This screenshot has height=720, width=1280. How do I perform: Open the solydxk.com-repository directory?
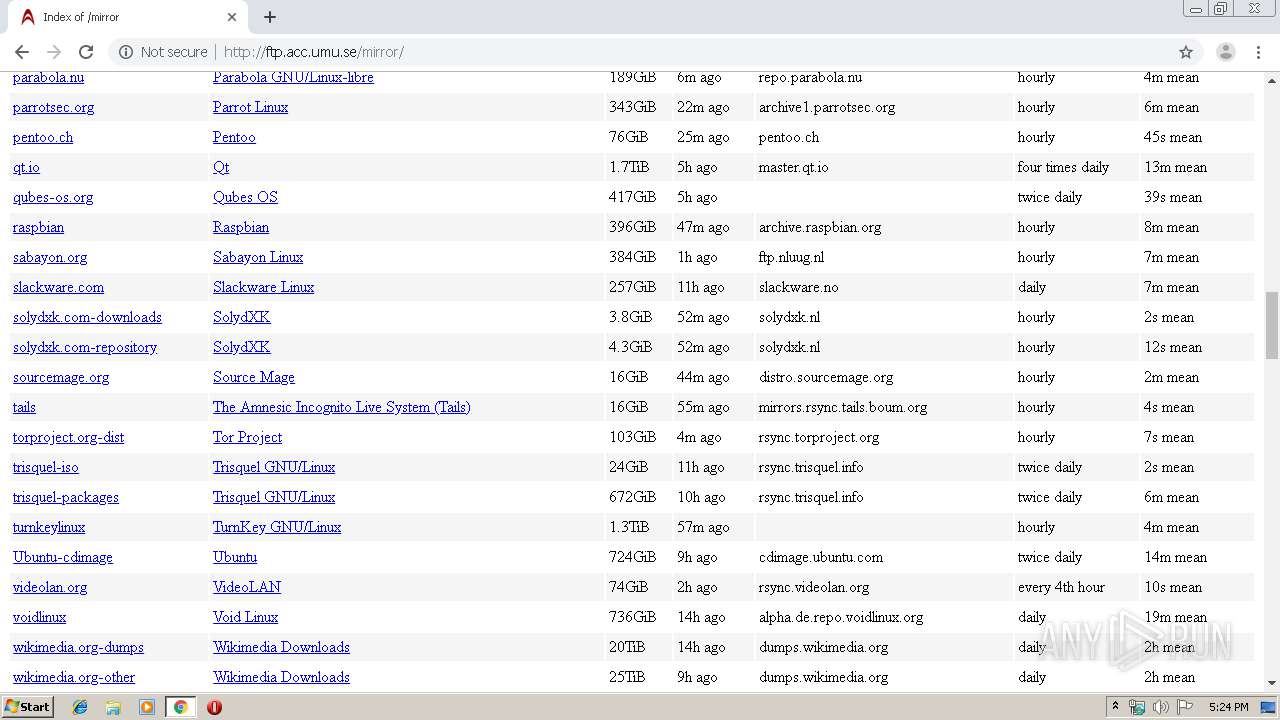[85, 347]
